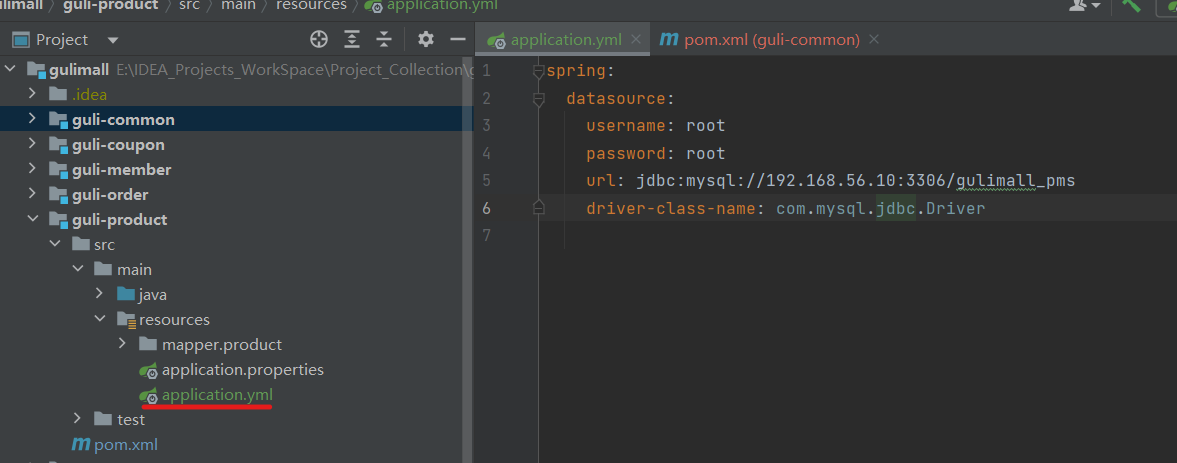This screenshot has width=1177, height=463.
Task: Open application.properties in the project tree
Action: (x=242, y=370)
